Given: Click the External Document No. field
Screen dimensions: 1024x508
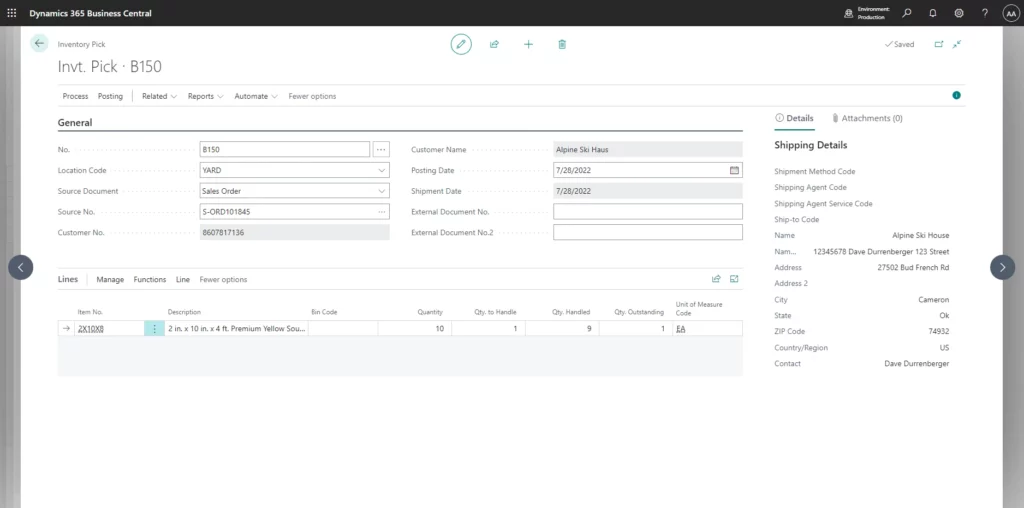Looking at the screenshot, I should pyautogui.click(x=647, y=212).
